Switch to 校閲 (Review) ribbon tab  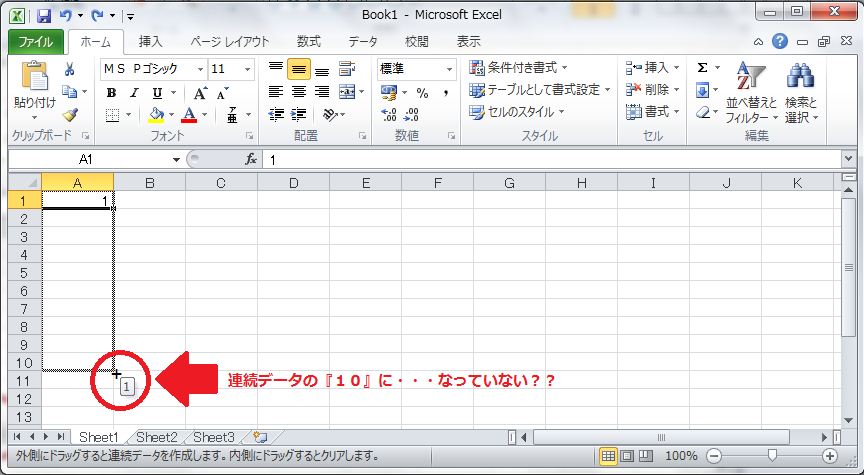pos(417,41)
